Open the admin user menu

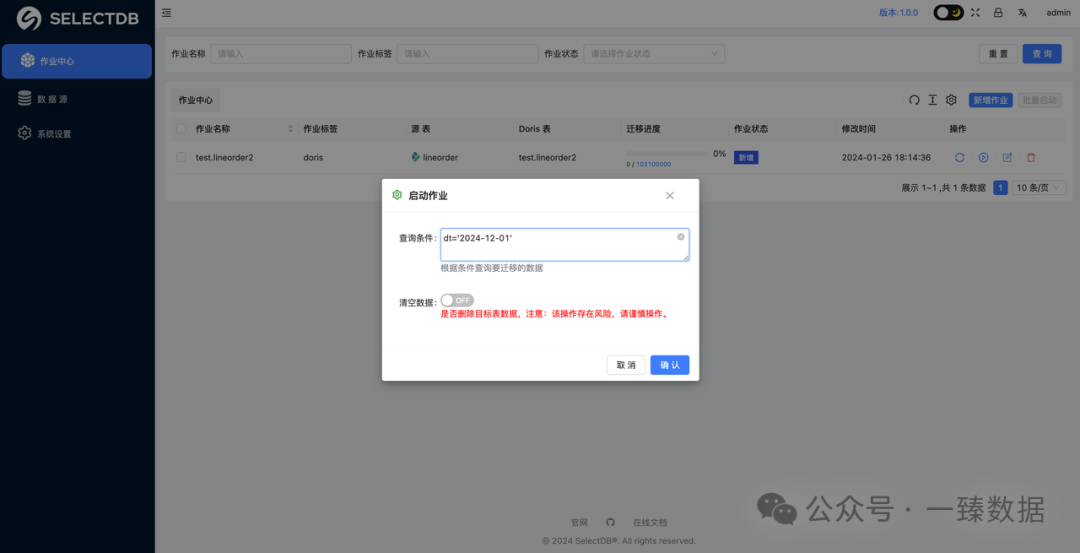1058,12
